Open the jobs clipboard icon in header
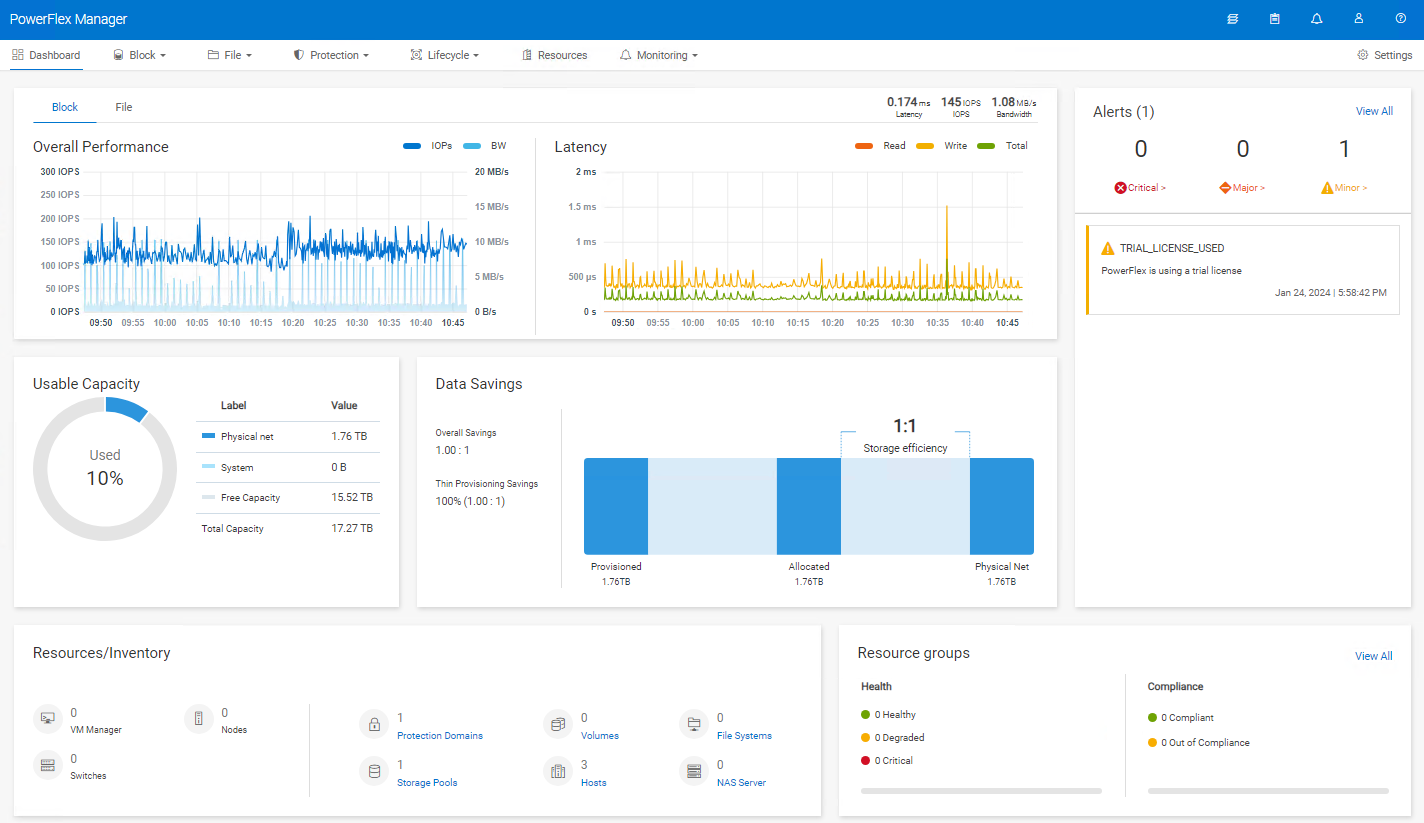This screenshot has width=1424, height=823. (1274, 18)
